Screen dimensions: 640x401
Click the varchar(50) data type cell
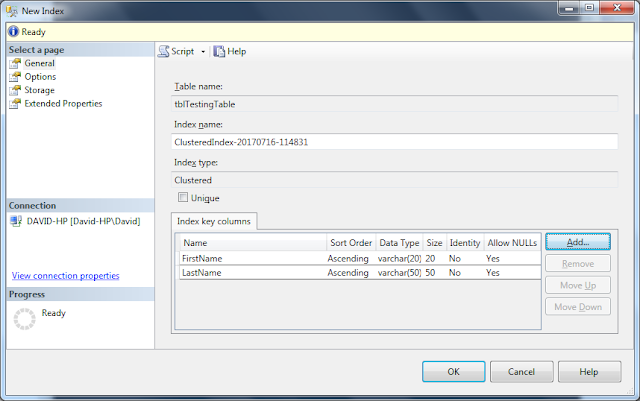click(x=399, y=273)
